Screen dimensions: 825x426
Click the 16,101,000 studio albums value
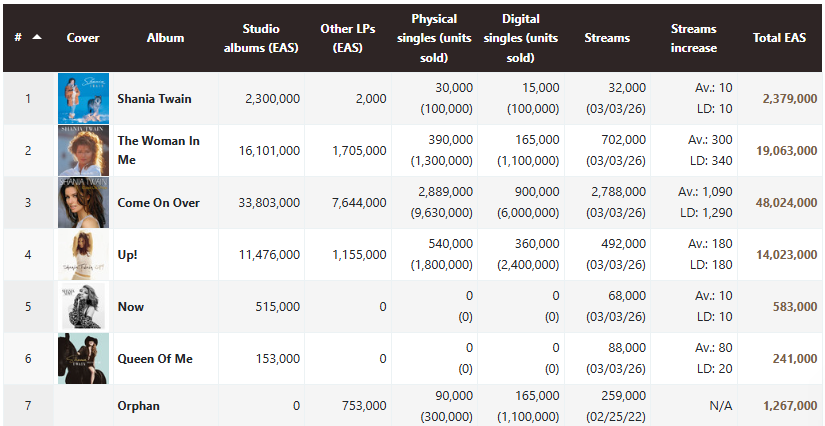269,150
